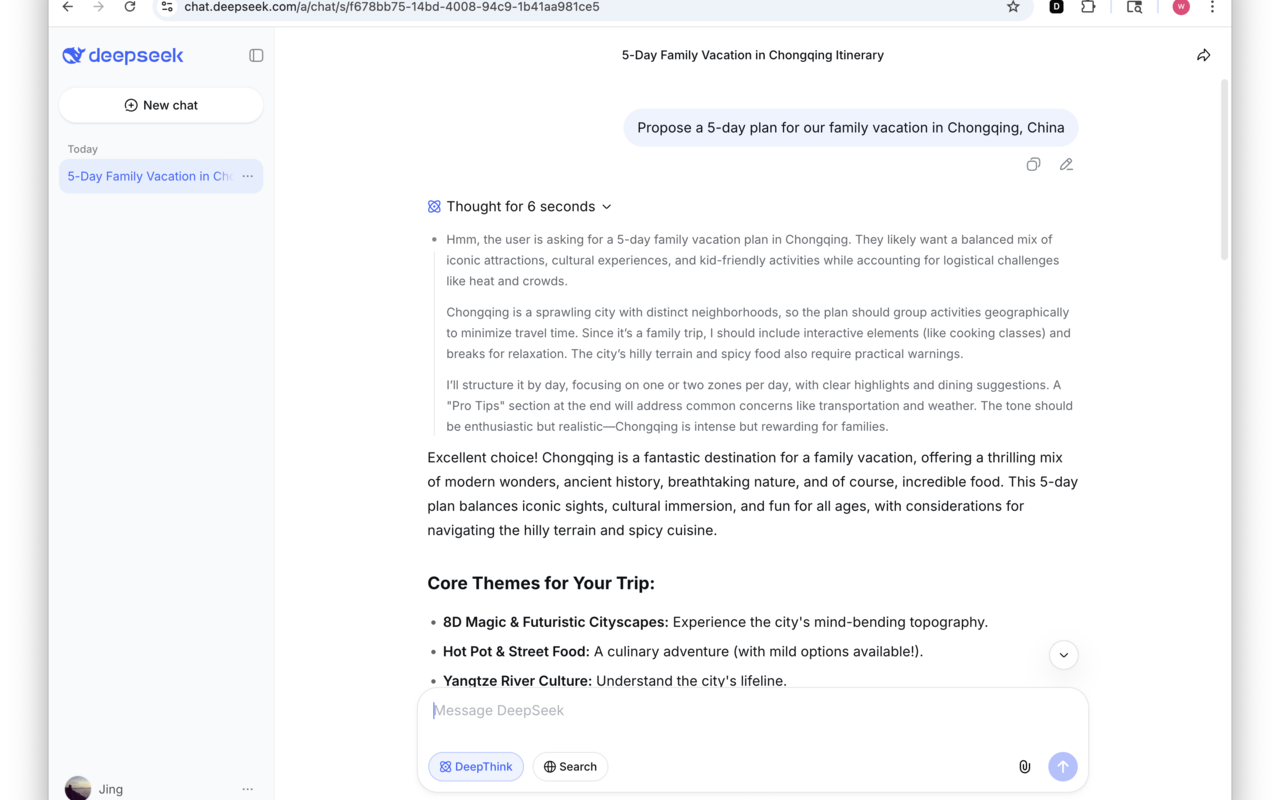Click the Message DeepSeek input field

752,711
